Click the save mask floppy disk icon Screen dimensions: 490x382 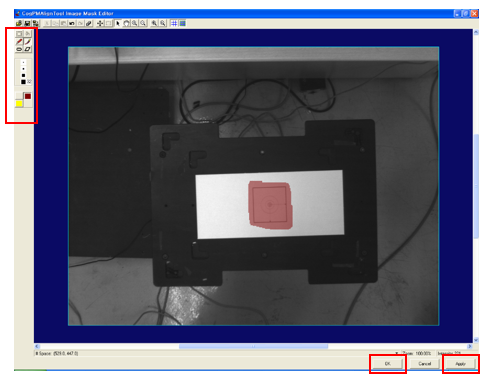(27, 23)
